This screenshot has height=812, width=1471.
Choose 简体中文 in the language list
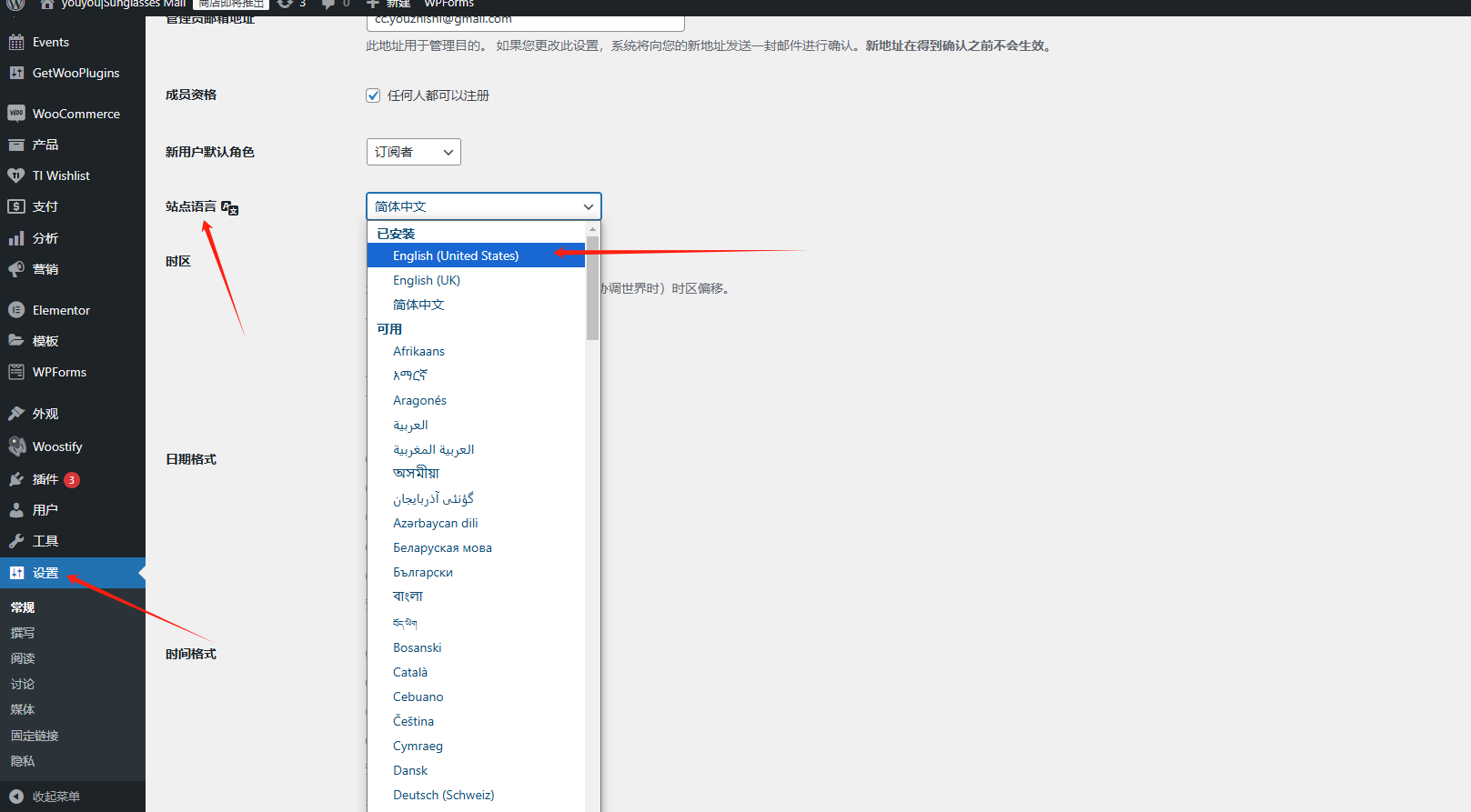476,305
